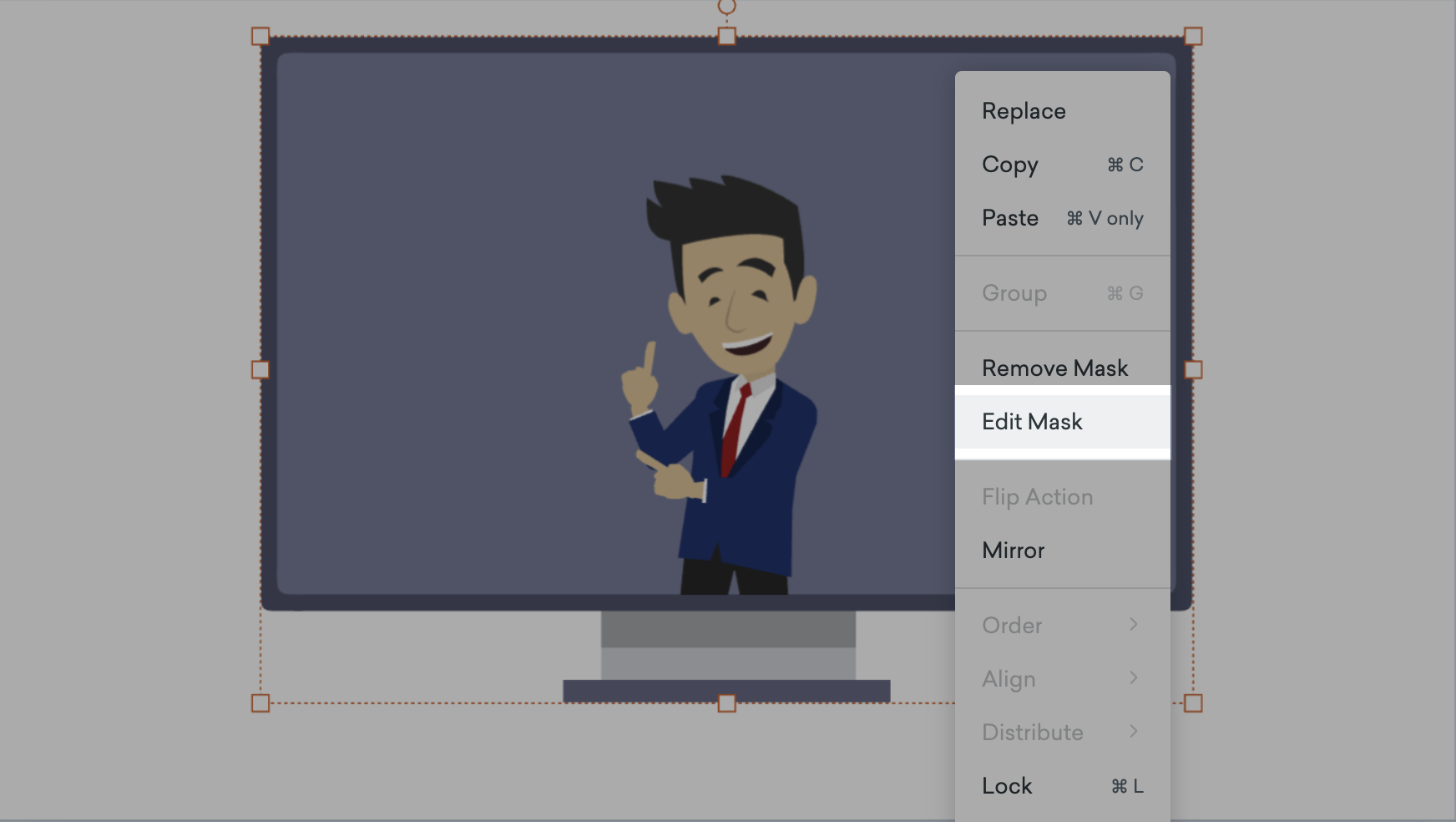
Task: Expand the Align submenu arrow
Action: (1133, 678)
